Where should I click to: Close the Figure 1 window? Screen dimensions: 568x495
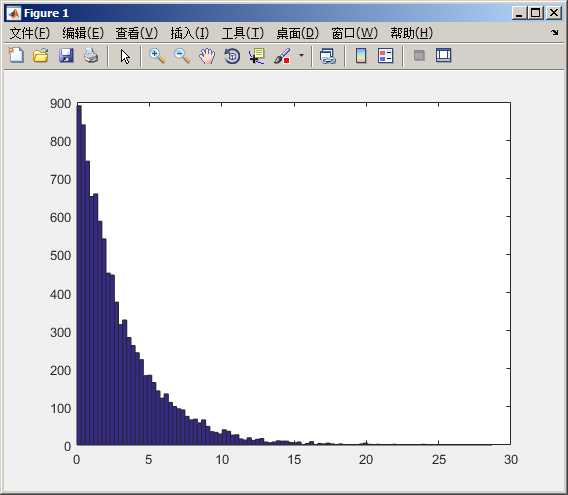point(554,13)
